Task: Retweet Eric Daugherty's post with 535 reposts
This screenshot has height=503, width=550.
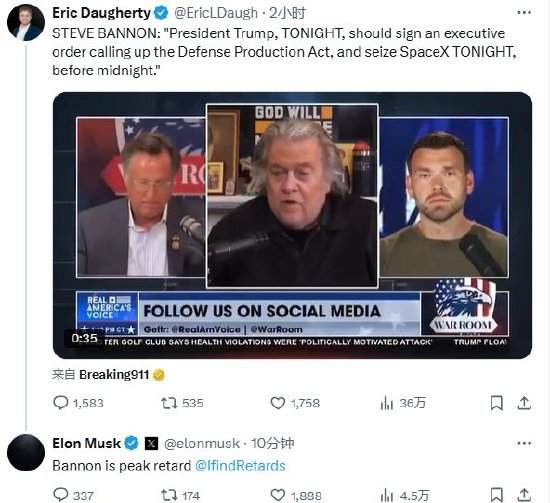Action: 169,403
